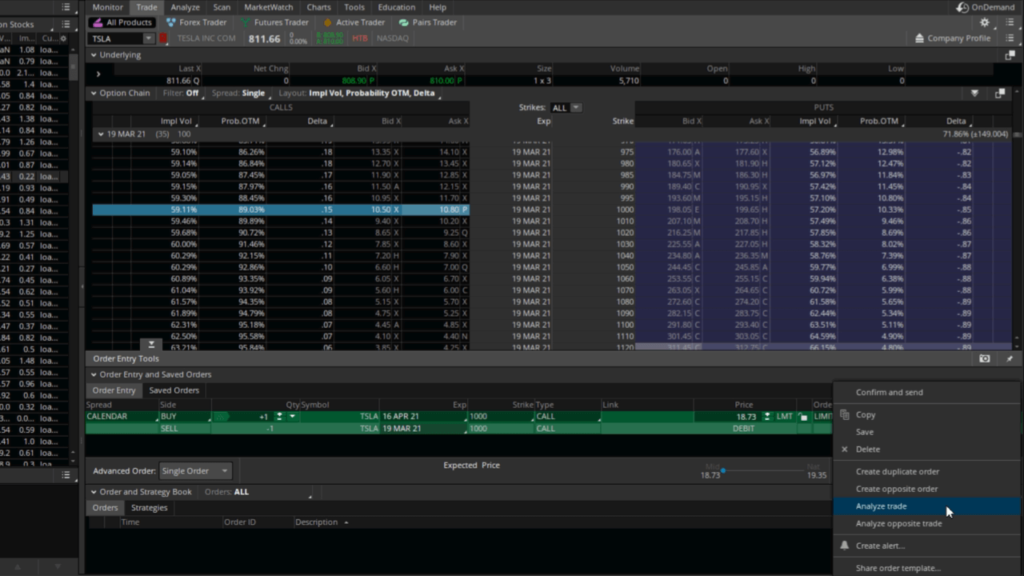1024x576 pixels.
Task: Collapse the Underlying section
Action: 94,56
